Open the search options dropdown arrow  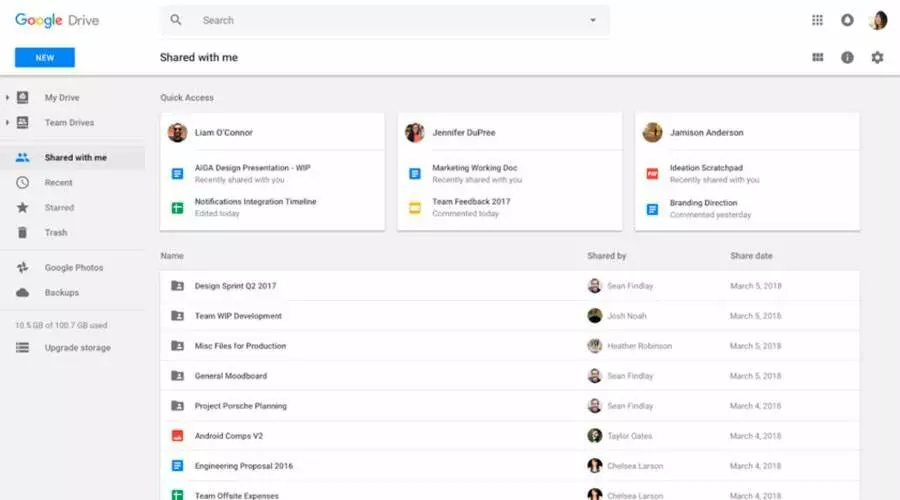pos(593,20)
